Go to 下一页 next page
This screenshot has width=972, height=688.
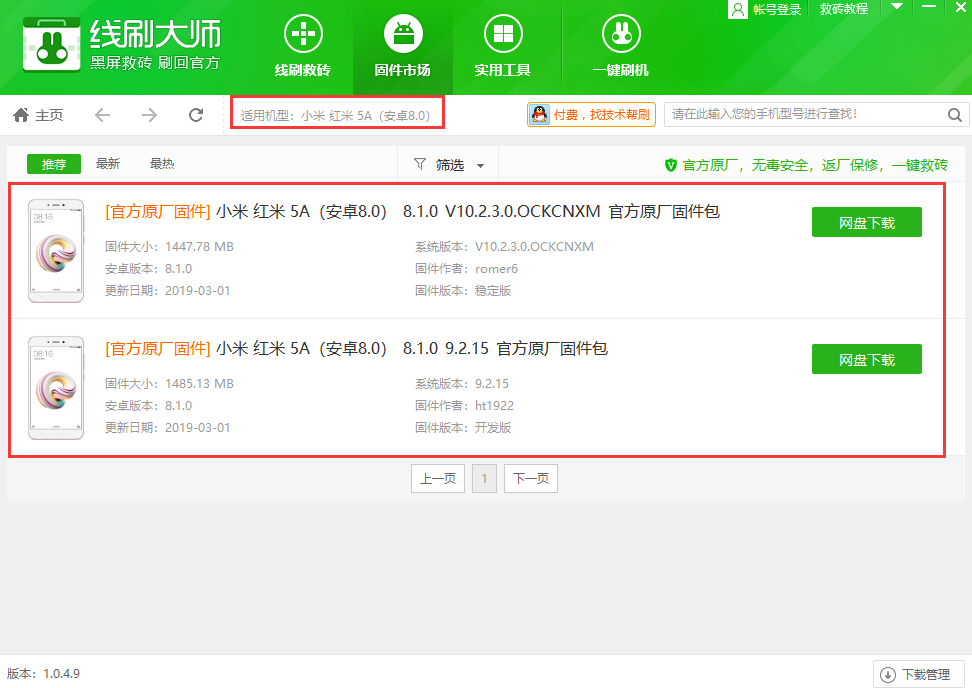(531, 479)
